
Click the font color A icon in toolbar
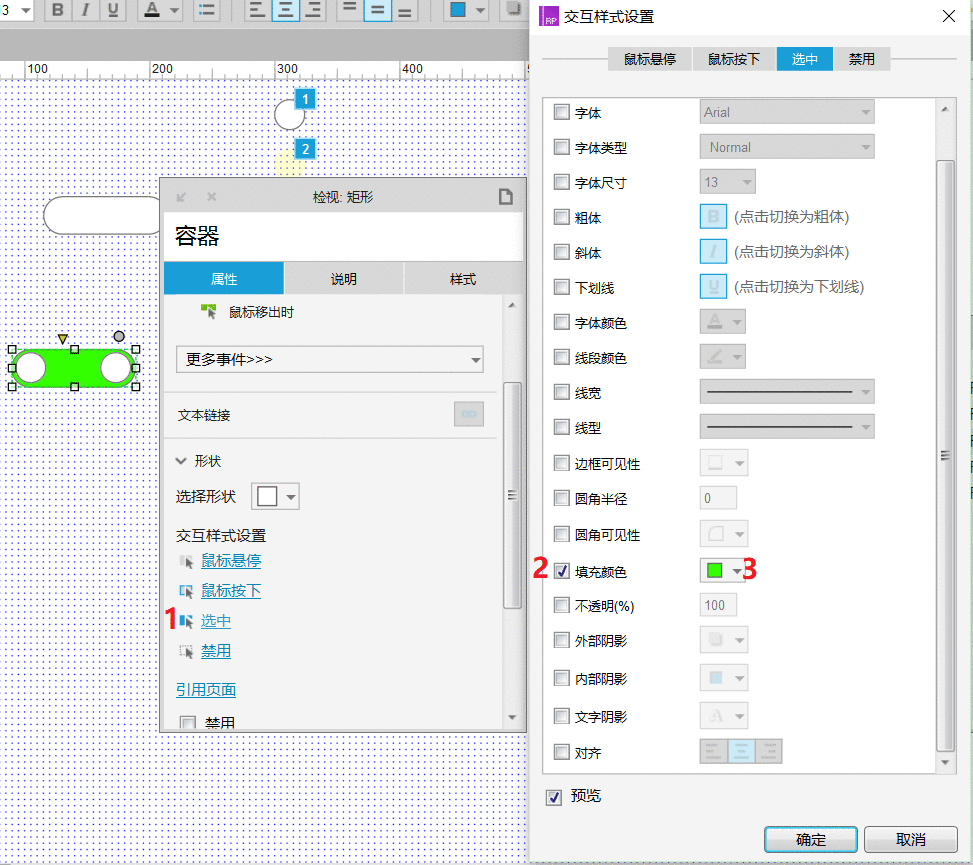152,10
